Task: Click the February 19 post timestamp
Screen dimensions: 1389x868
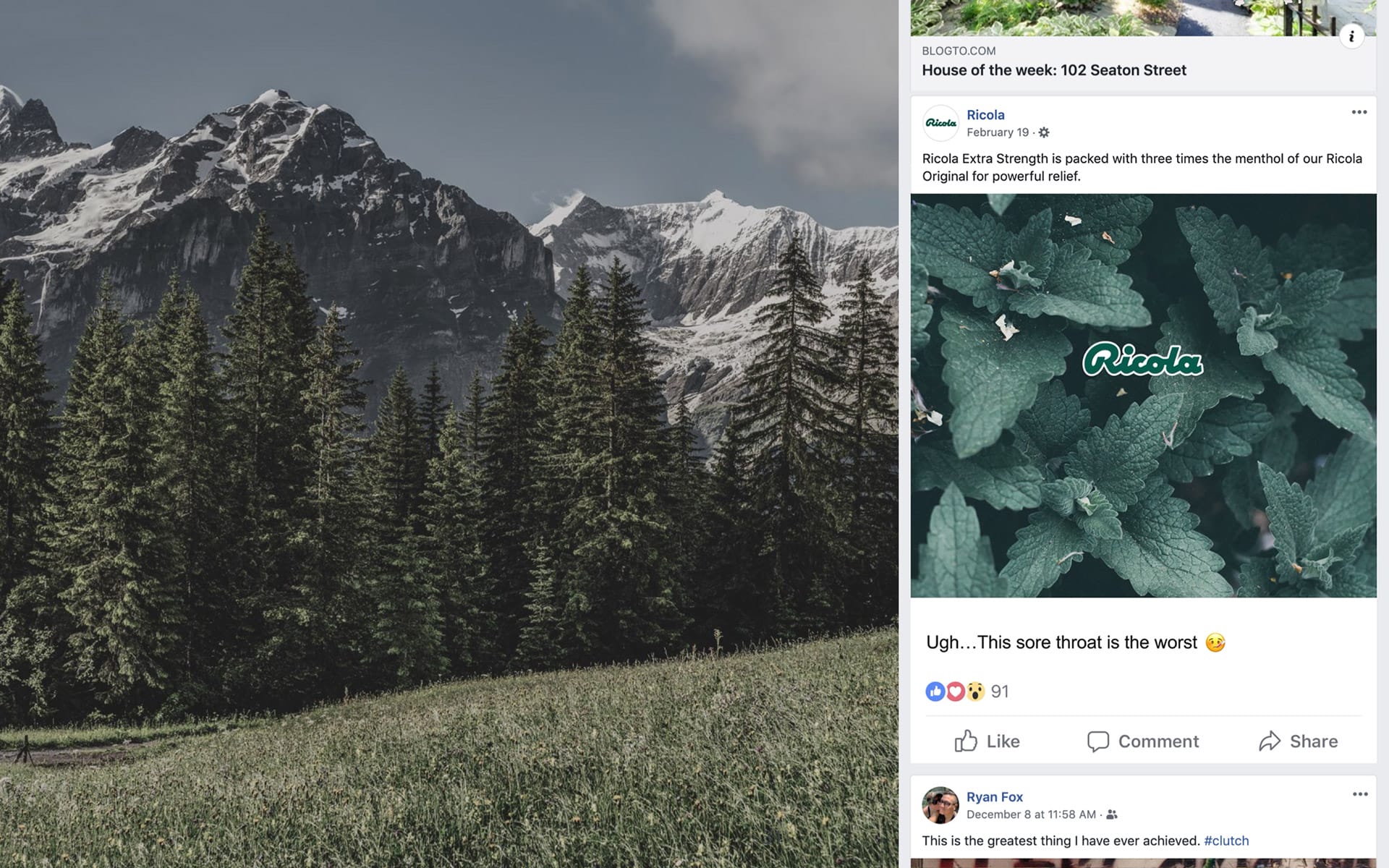Action: (997, 132)
